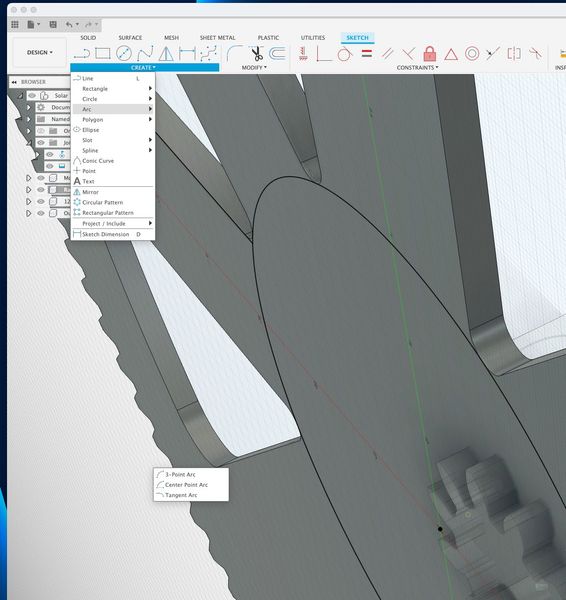The height and width of the screenshot is (600, 566).
Task: Toggle visibility of the Solar component
Action: 32,95
